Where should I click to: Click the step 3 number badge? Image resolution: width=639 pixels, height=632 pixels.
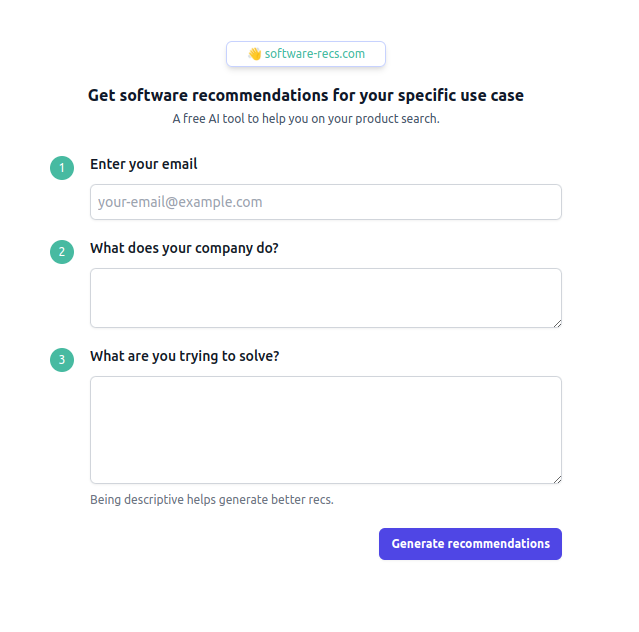62,360
